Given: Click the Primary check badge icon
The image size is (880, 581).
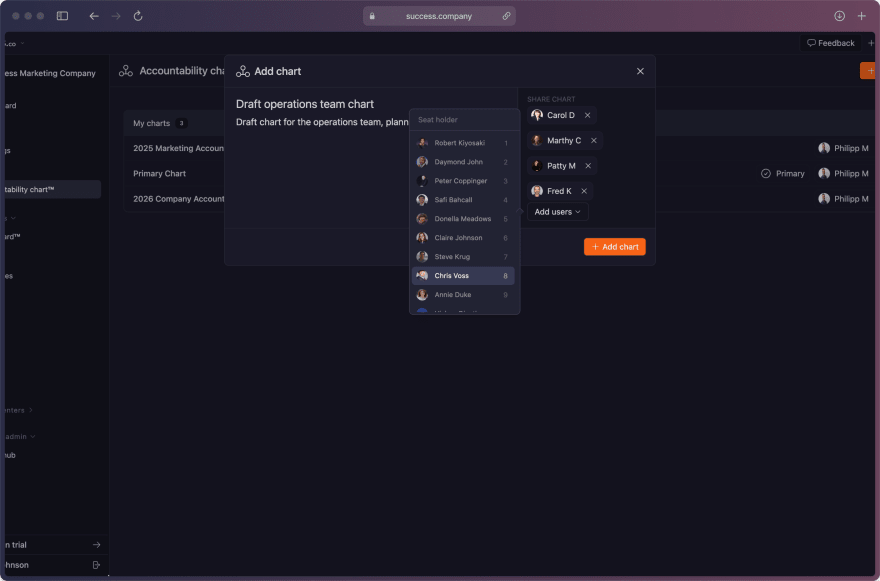Looking at the screenshot, I should (766, 173).
